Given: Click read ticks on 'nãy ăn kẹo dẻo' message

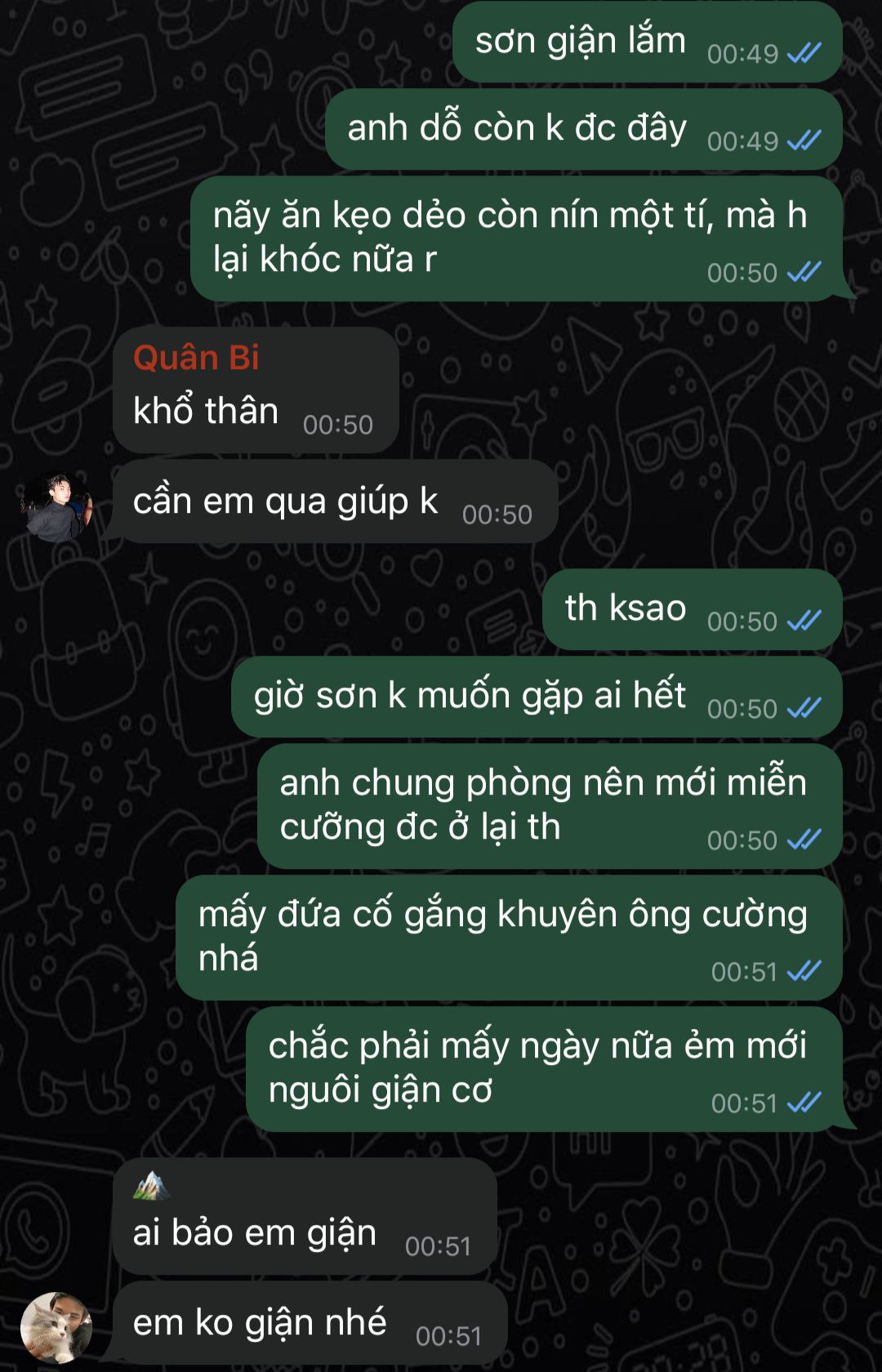Looking at the screenshot, I should [x=804, y=273].
